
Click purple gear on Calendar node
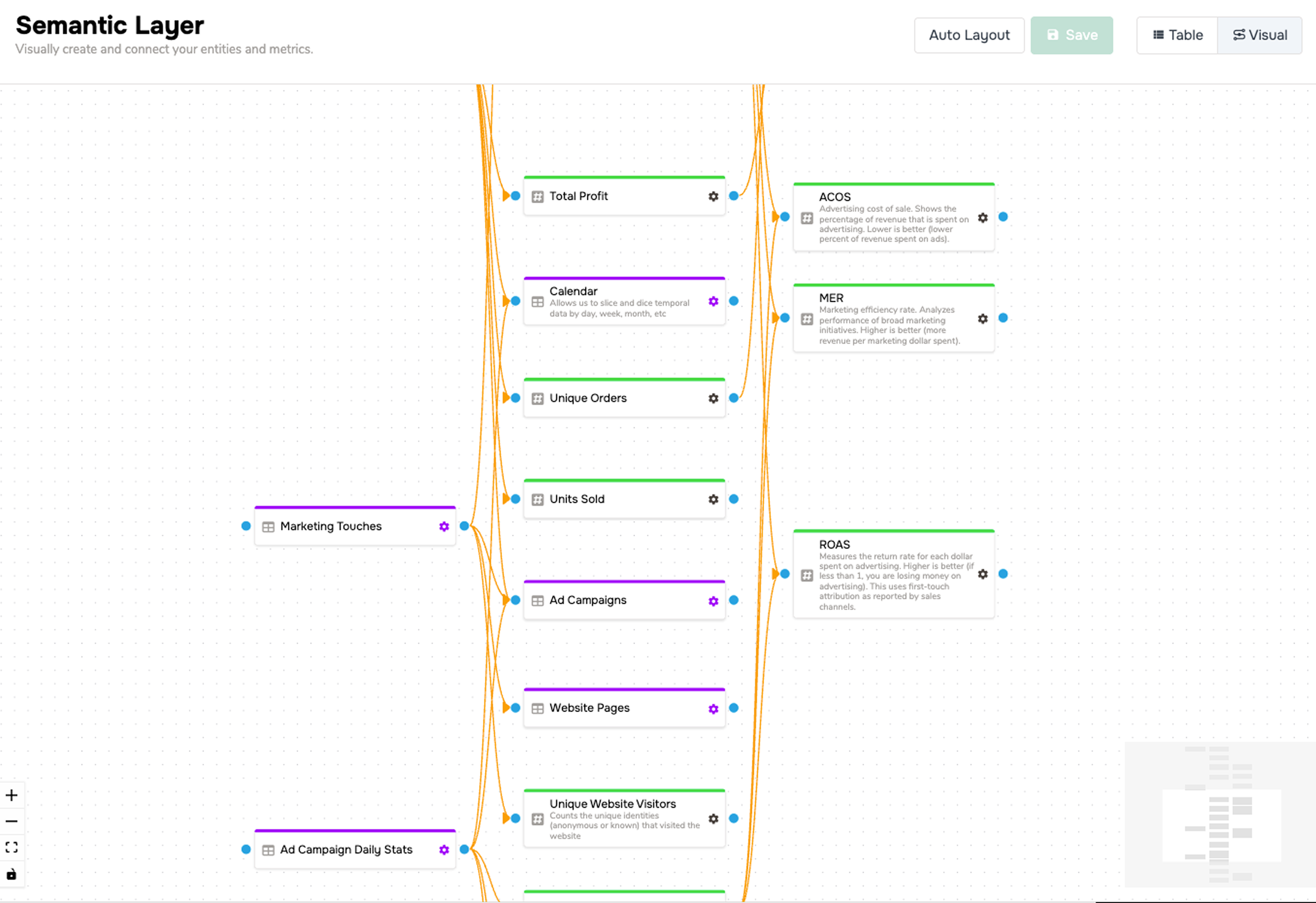coord(713,302)
